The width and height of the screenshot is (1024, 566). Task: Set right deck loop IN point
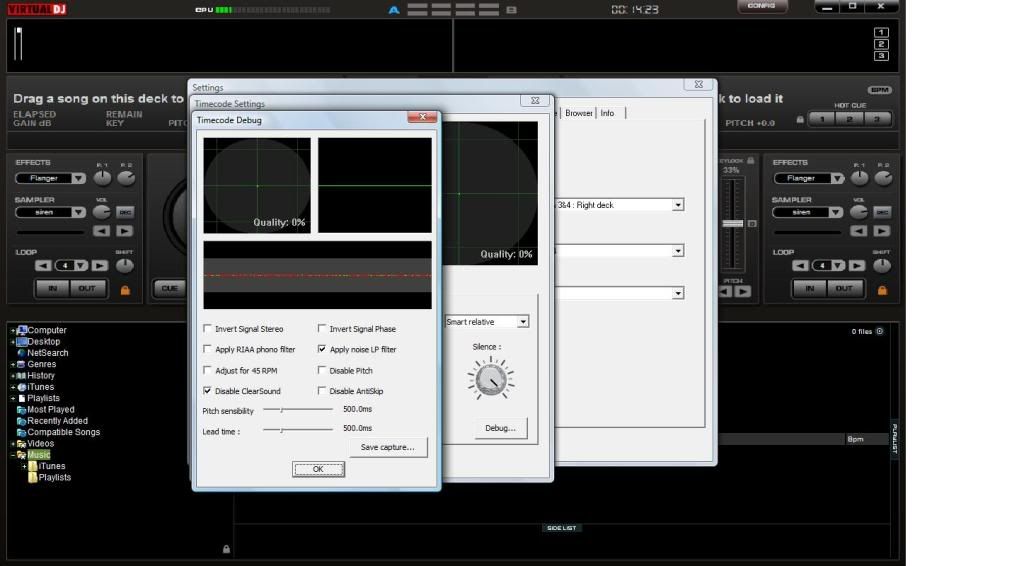pyautogui.click(x=810, y=288)
